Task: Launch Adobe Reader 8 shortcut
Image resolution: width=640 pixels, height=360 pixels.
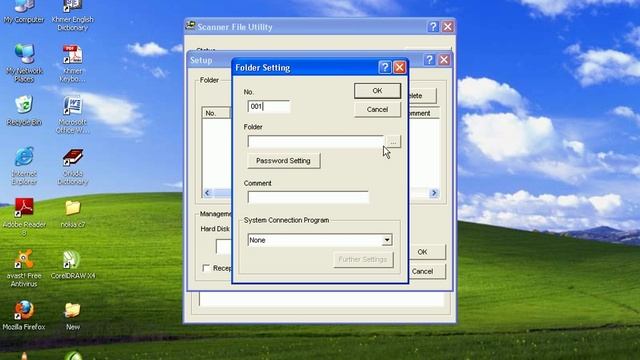Action: click(x=24, y=217)
